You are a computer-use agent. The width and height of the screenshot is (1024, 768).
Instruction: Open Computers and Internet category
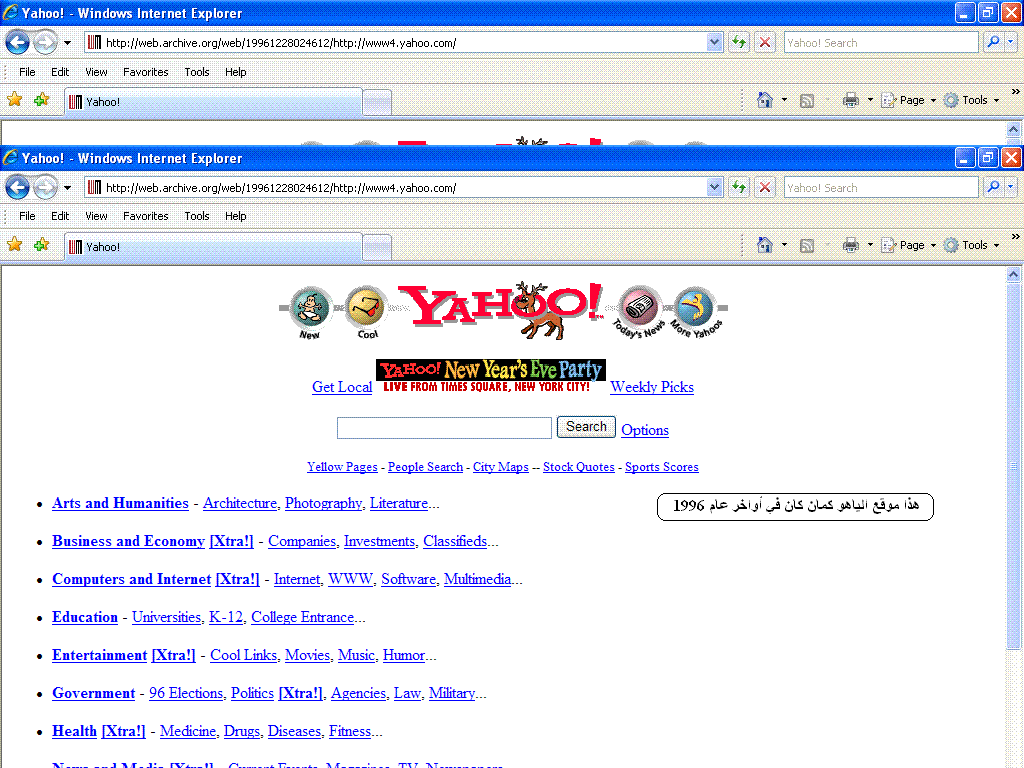pyautogui.click(x=131, y=579)
